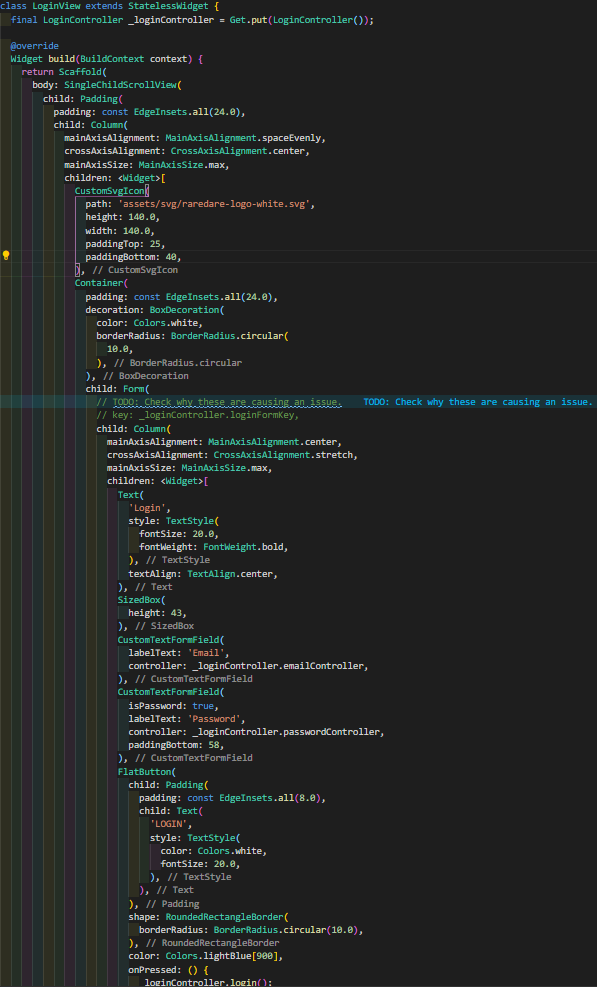
Task: Click the 'paddingTop: 25,' line
Action: point(125,244)
